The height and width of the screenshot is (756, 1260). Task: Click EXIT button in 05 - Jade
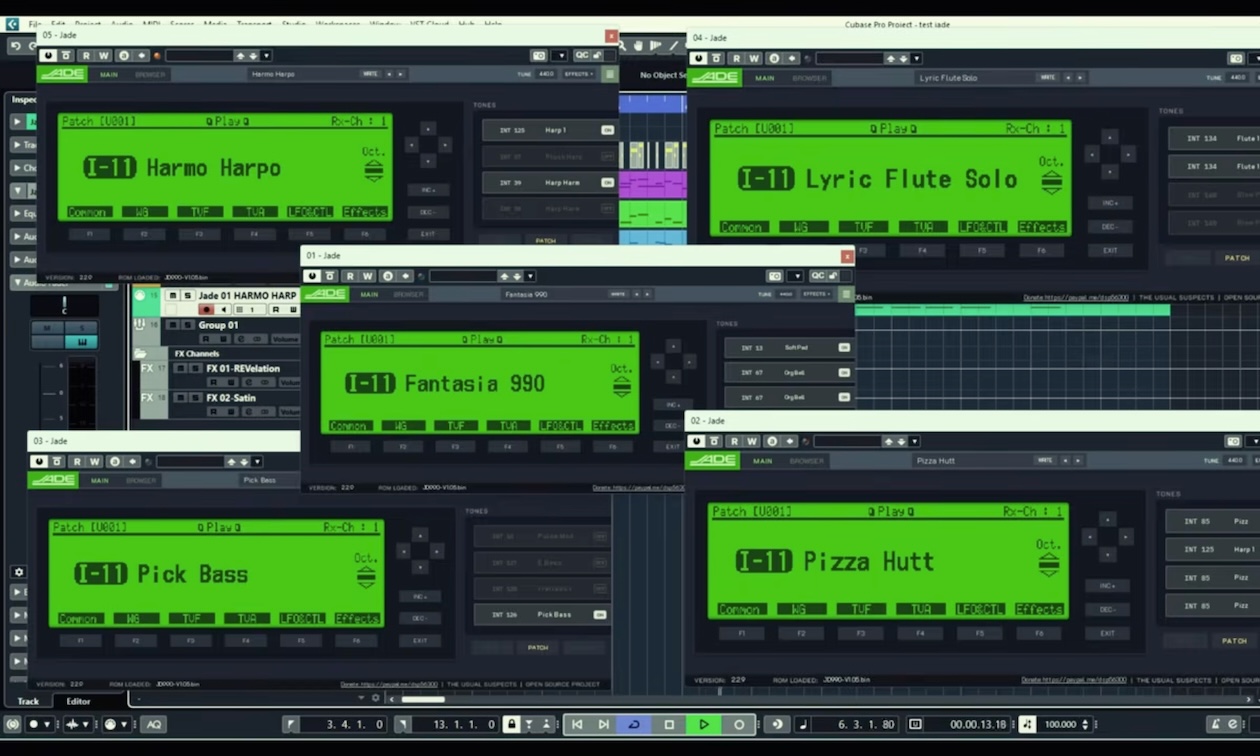(428, 234)
